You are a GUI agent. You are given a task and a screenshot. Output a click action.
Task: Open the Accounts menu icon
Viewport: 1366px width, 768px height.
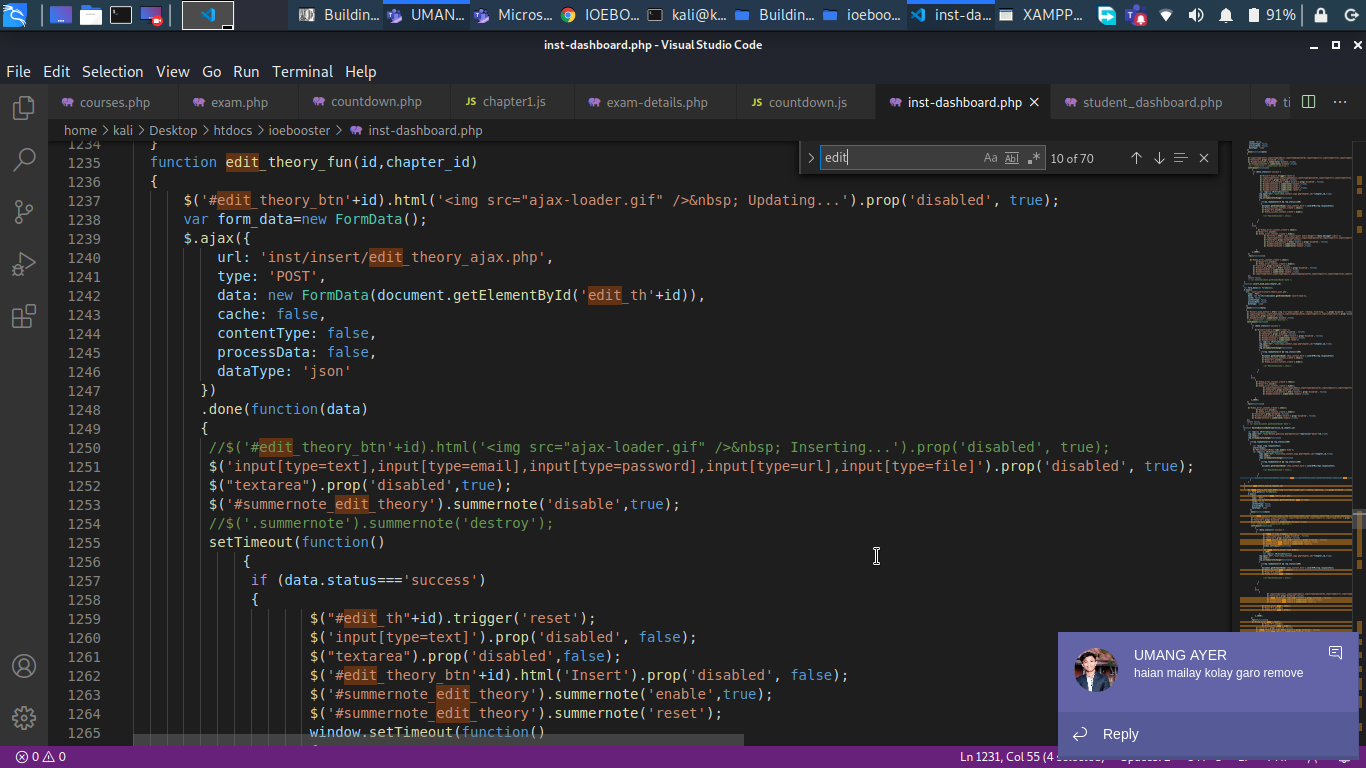pyautogui.click(x=24, y=666)
